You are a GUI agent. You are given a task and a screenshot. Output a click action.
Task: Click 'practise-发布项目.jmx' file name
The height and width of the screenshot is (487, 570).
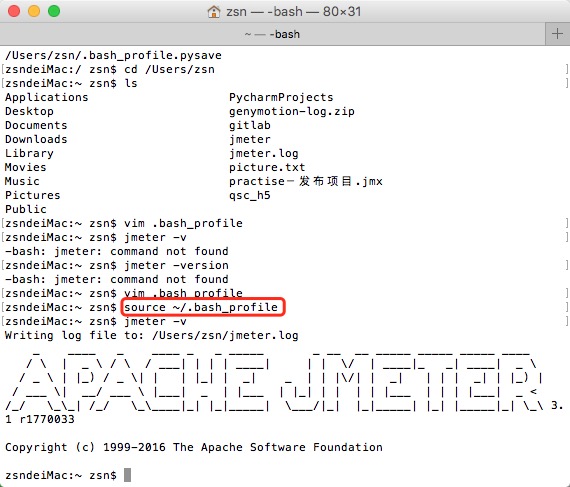(x=306, y=181)
